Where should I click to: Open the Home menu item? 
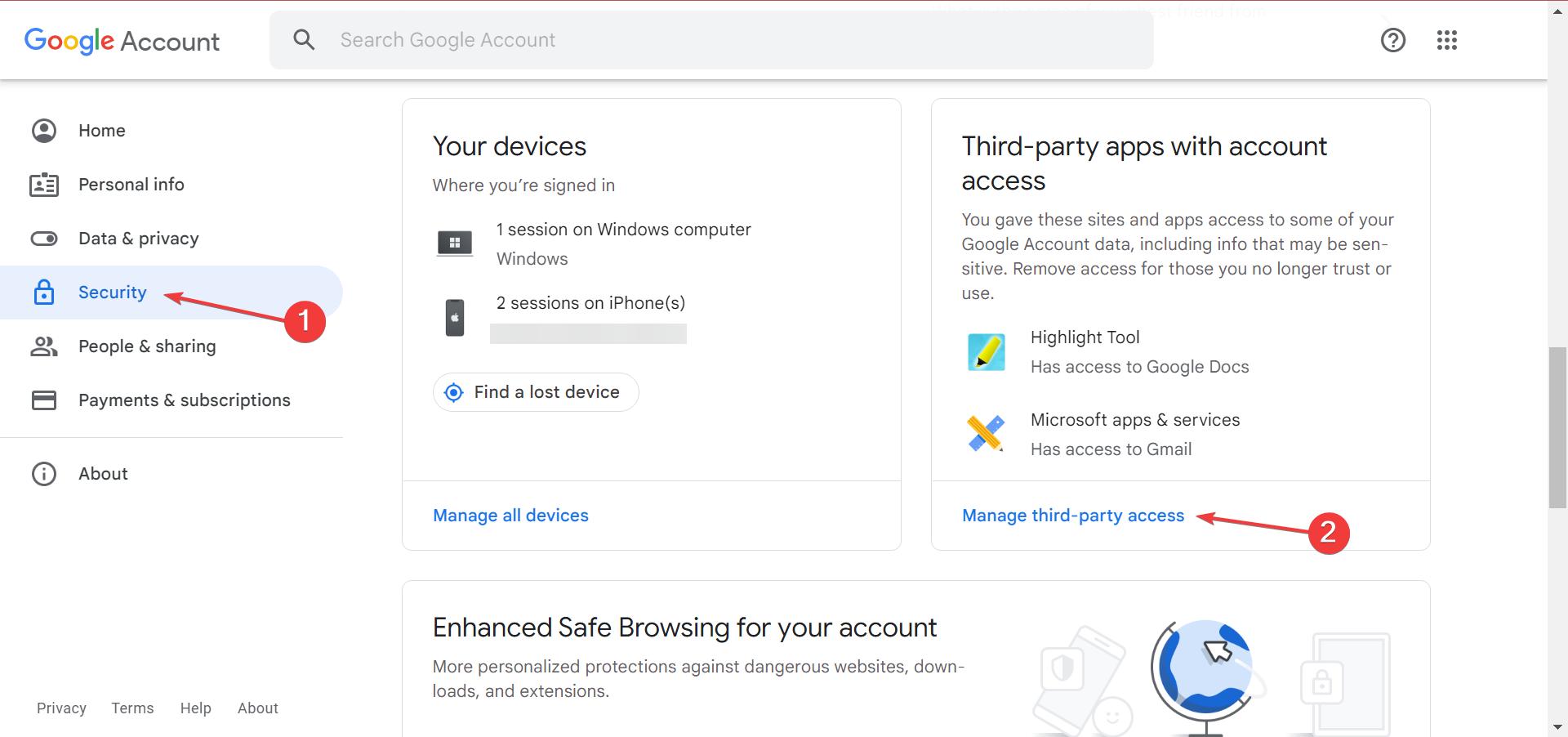click(101, 131)
